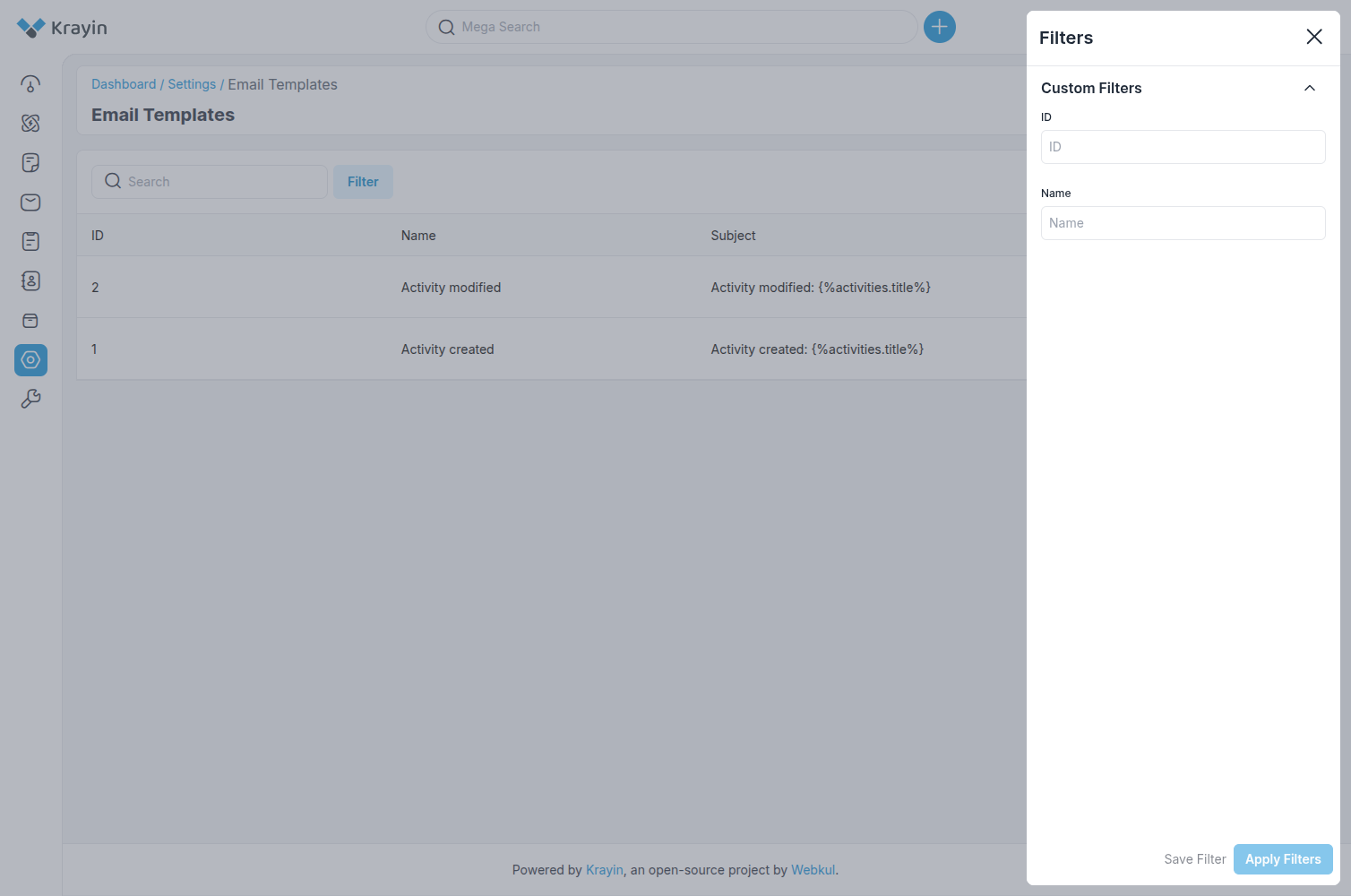Click the 'Activity created' name cell
This screenshot has height=896, width=1351.
pos(447,349)
